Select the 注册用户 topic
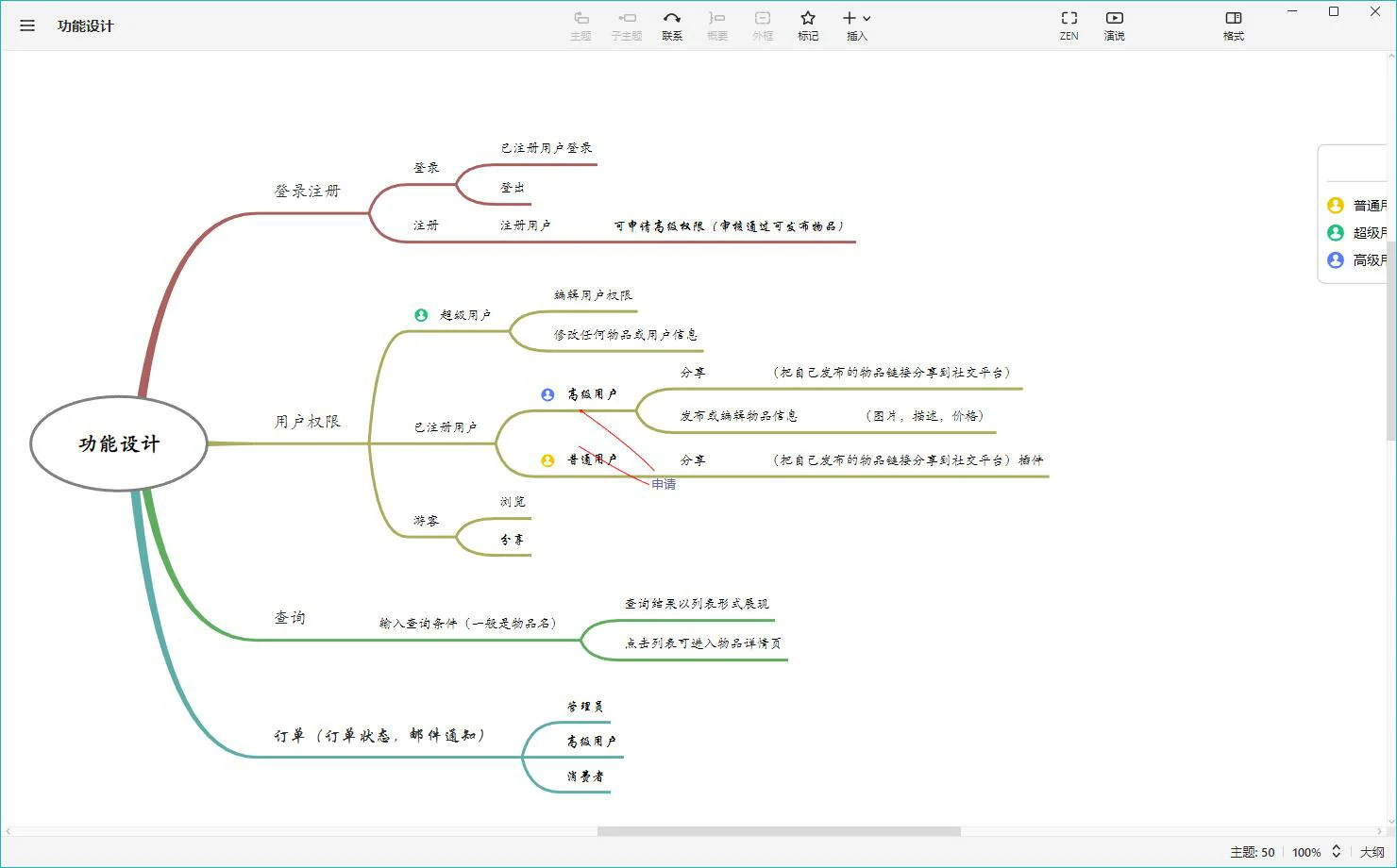The width and height of the screenshot is (1397, 868). pyautogui.click(x=525, y=225)
